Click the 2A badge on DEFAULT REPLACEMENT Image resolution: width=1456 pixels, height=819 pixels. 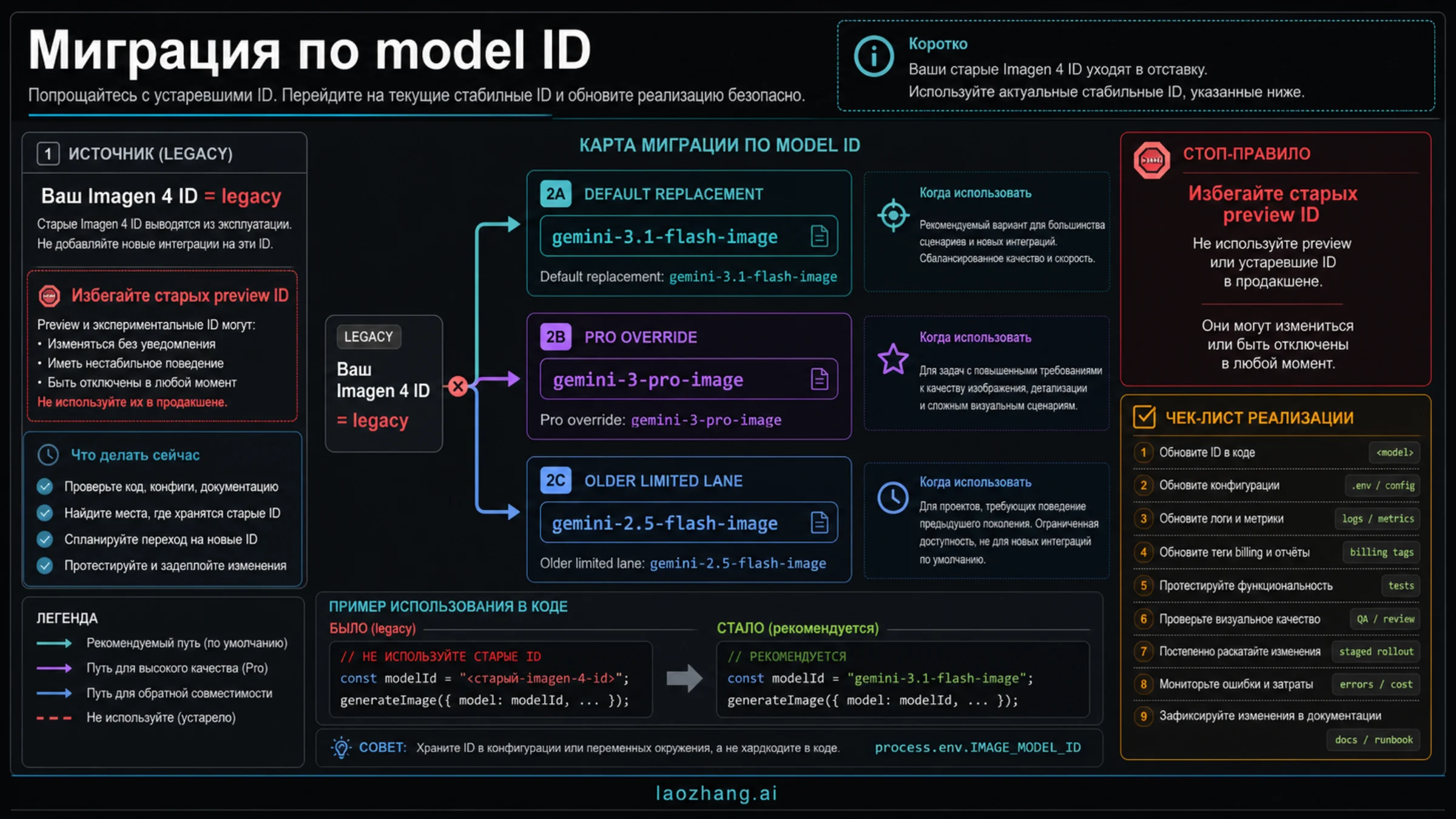coord(556,194)
